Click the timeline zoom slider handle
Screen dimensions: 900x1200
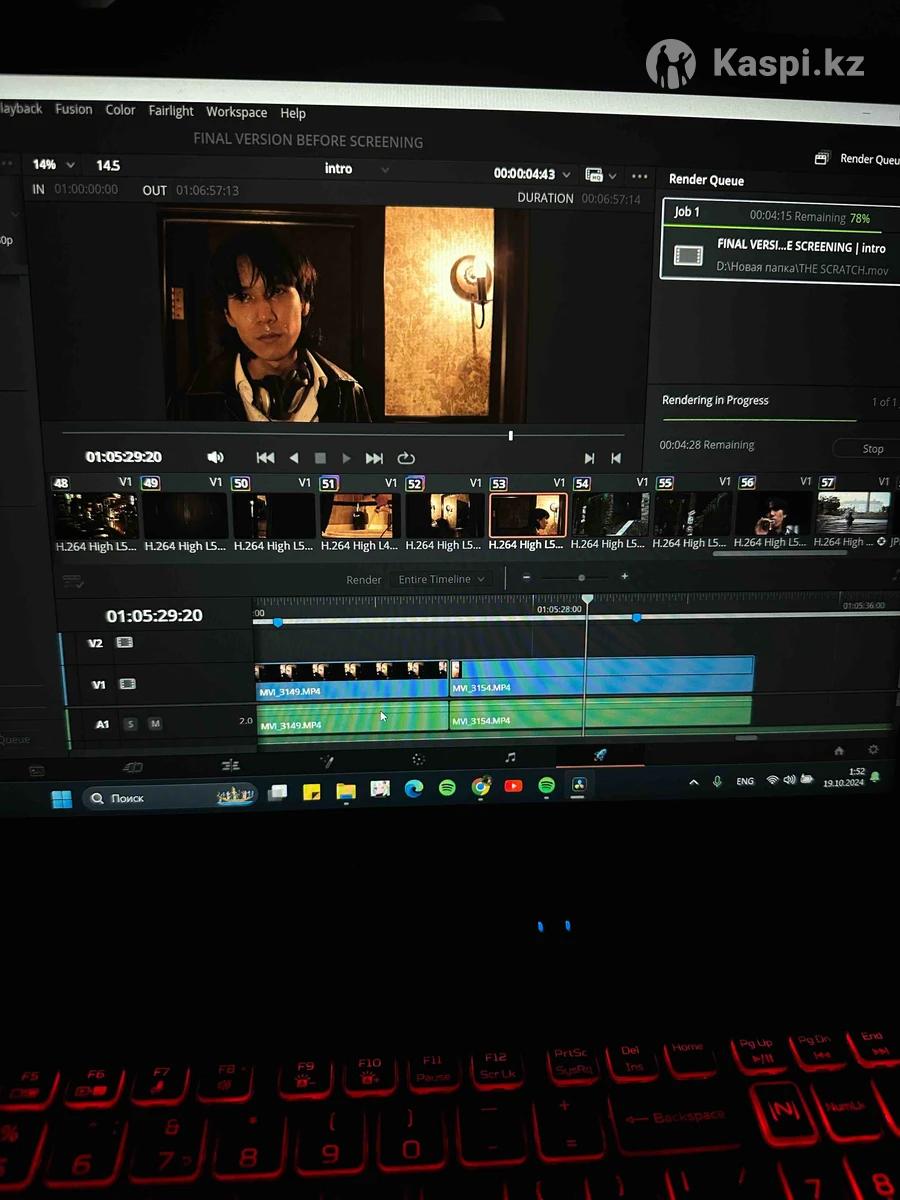pos(581,578)
